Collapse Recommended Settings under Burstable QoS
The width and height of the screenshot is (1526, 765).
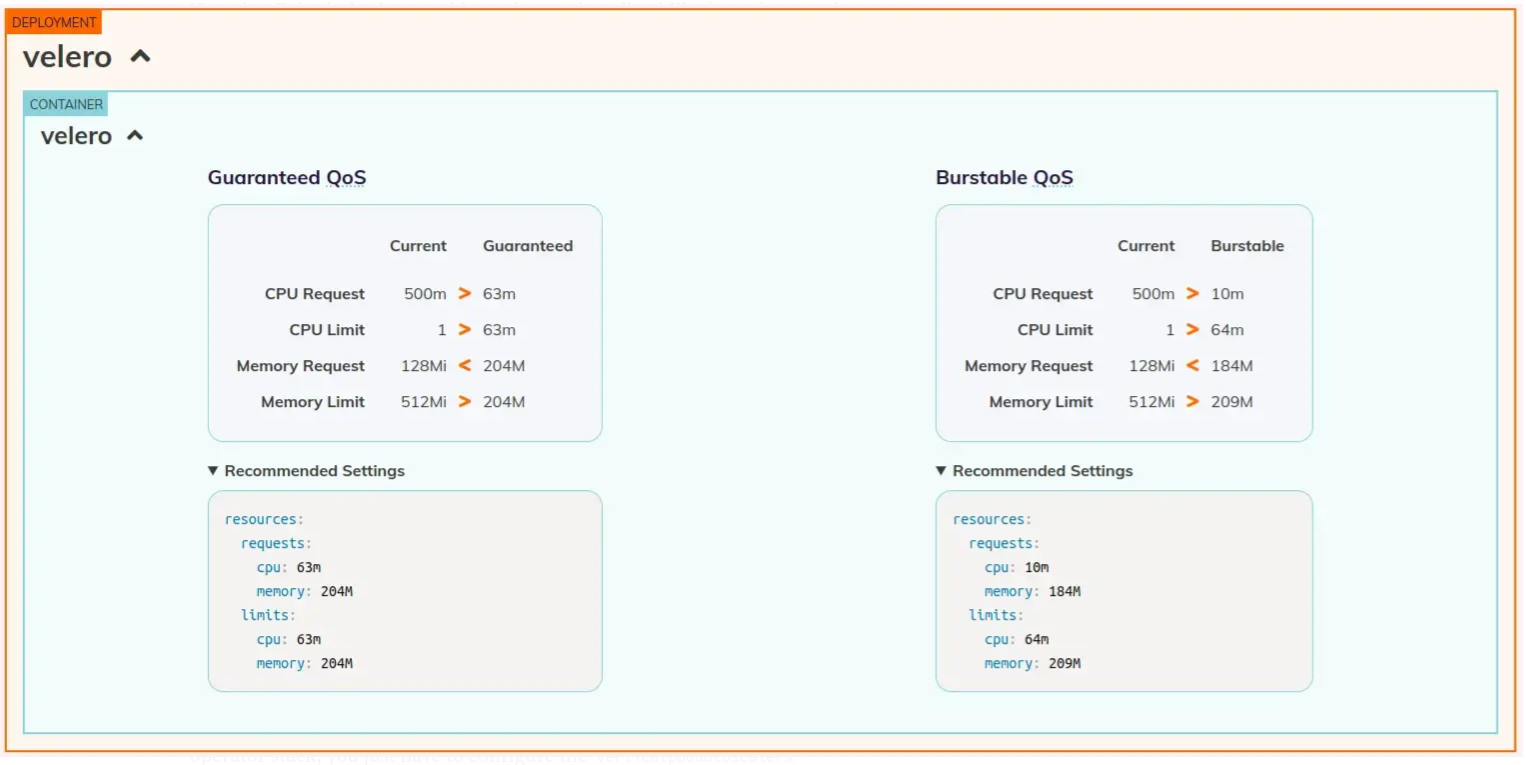(1034, 471)
